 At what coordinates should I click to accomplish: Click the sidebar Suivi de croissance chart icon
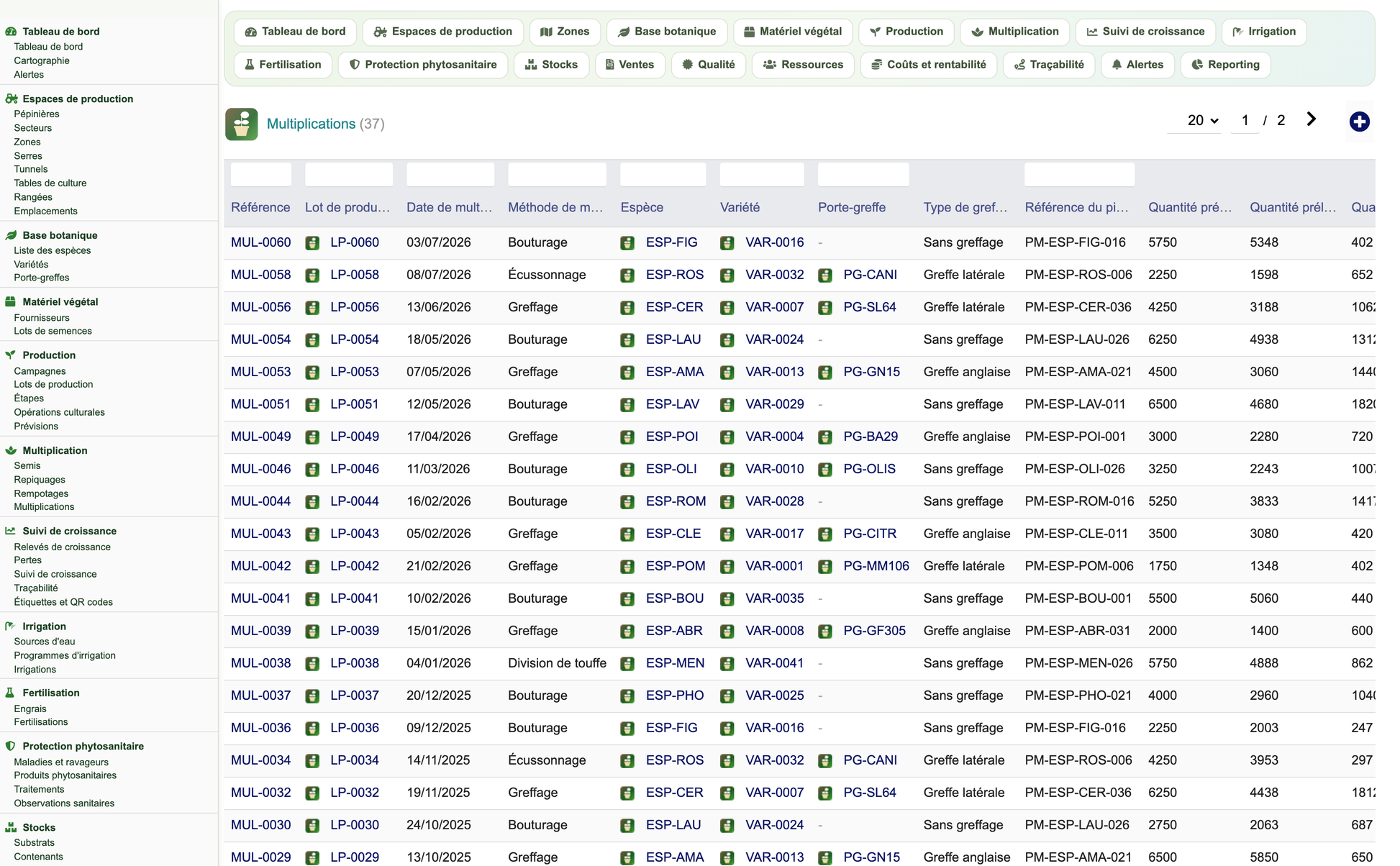(11, 531)
